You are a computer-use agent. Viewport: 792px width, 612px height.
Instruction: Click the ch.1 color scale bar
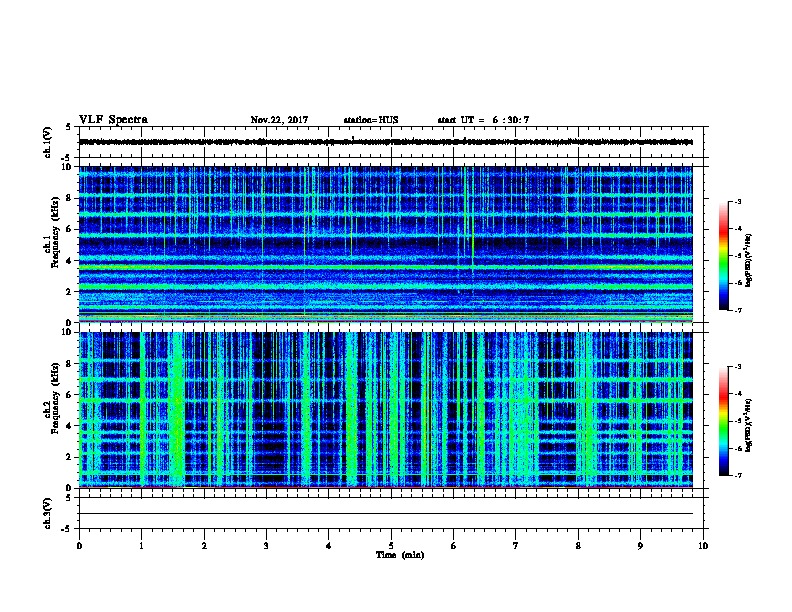[x=723, y=256]
